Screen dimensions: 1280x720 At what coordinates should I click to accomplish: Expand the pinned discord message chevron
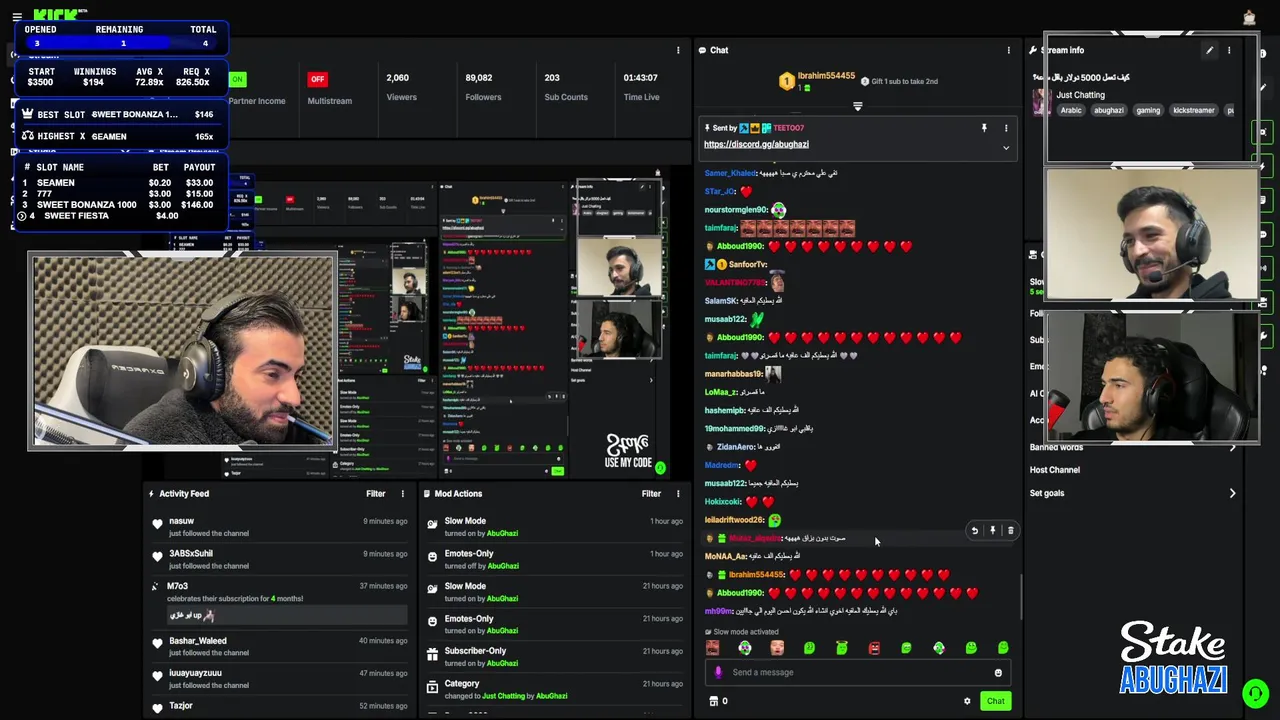tap(1006, 148)
